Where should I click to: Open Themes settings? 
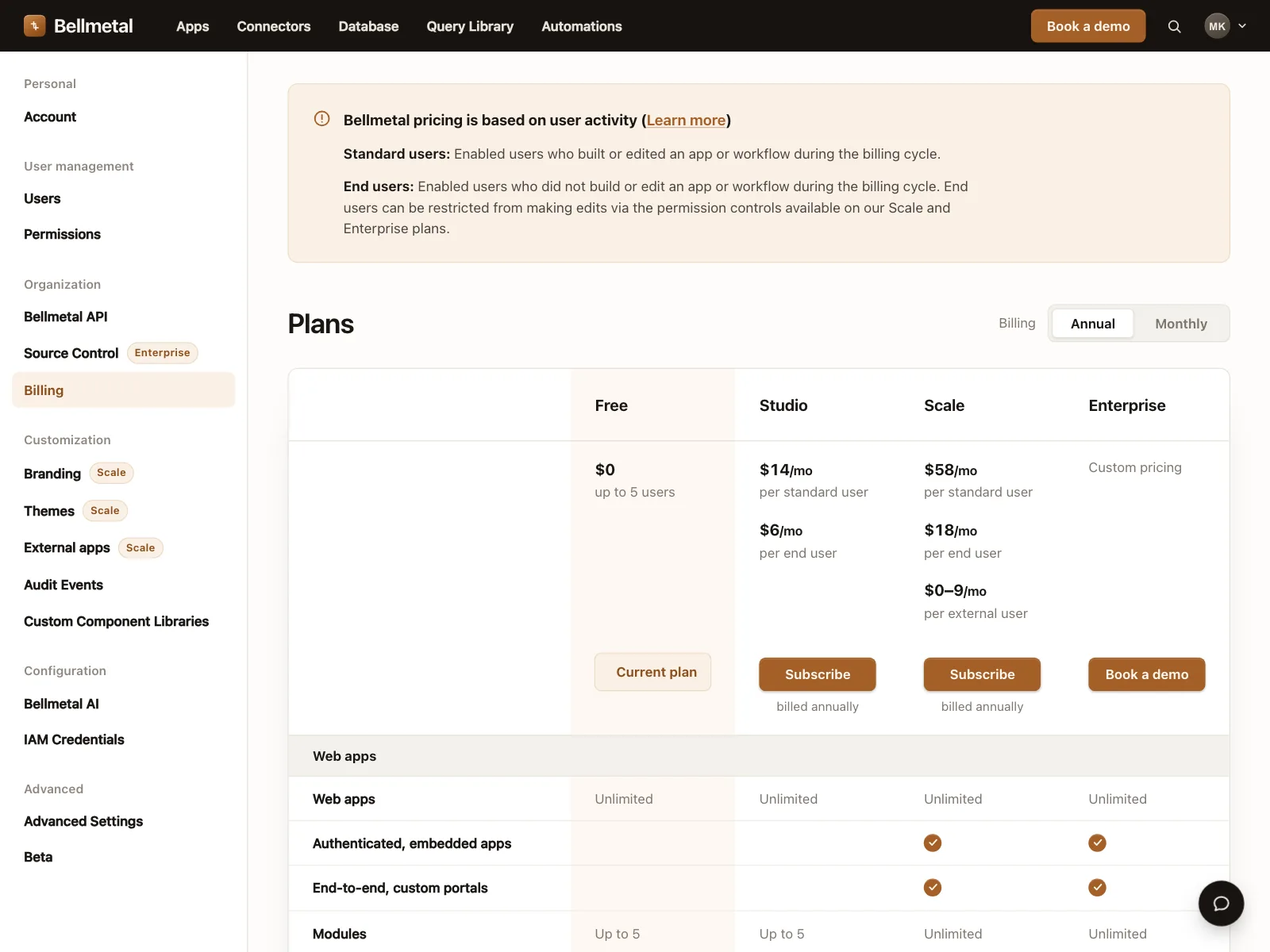(x=49, y=511)
